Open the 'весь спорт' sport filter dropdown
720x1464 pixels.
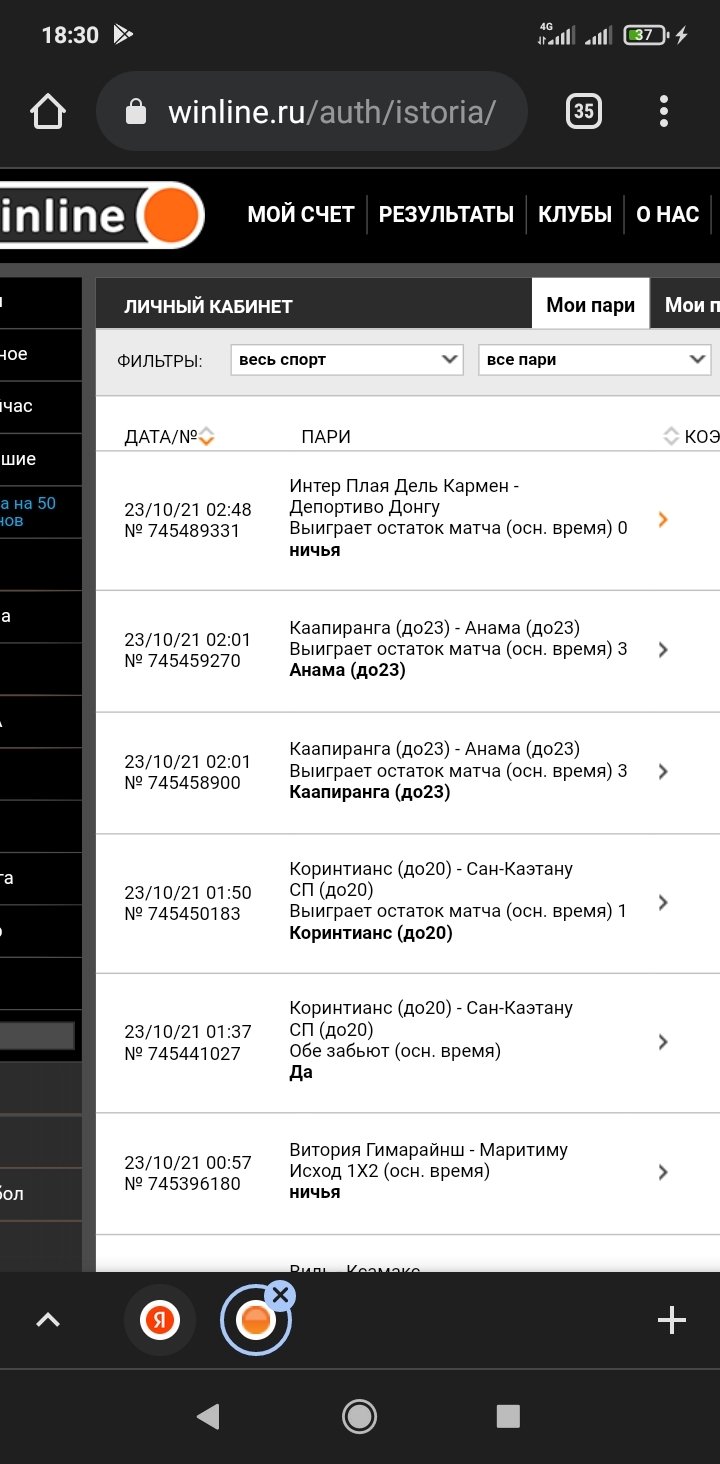coord(346,360)
